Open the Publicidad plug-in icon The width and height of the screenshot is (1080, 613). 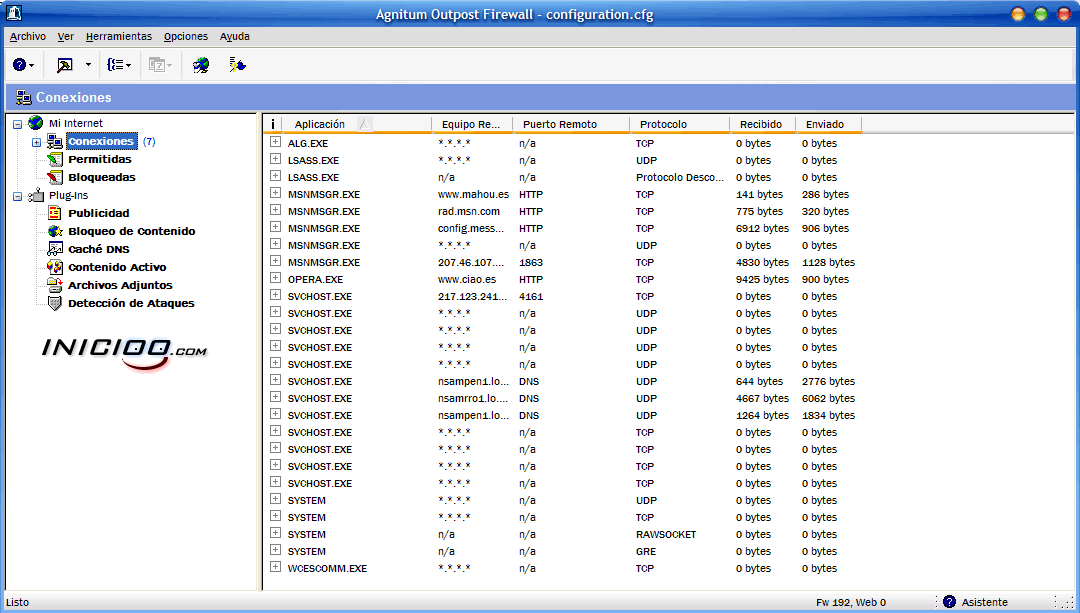tap(55, 213)
